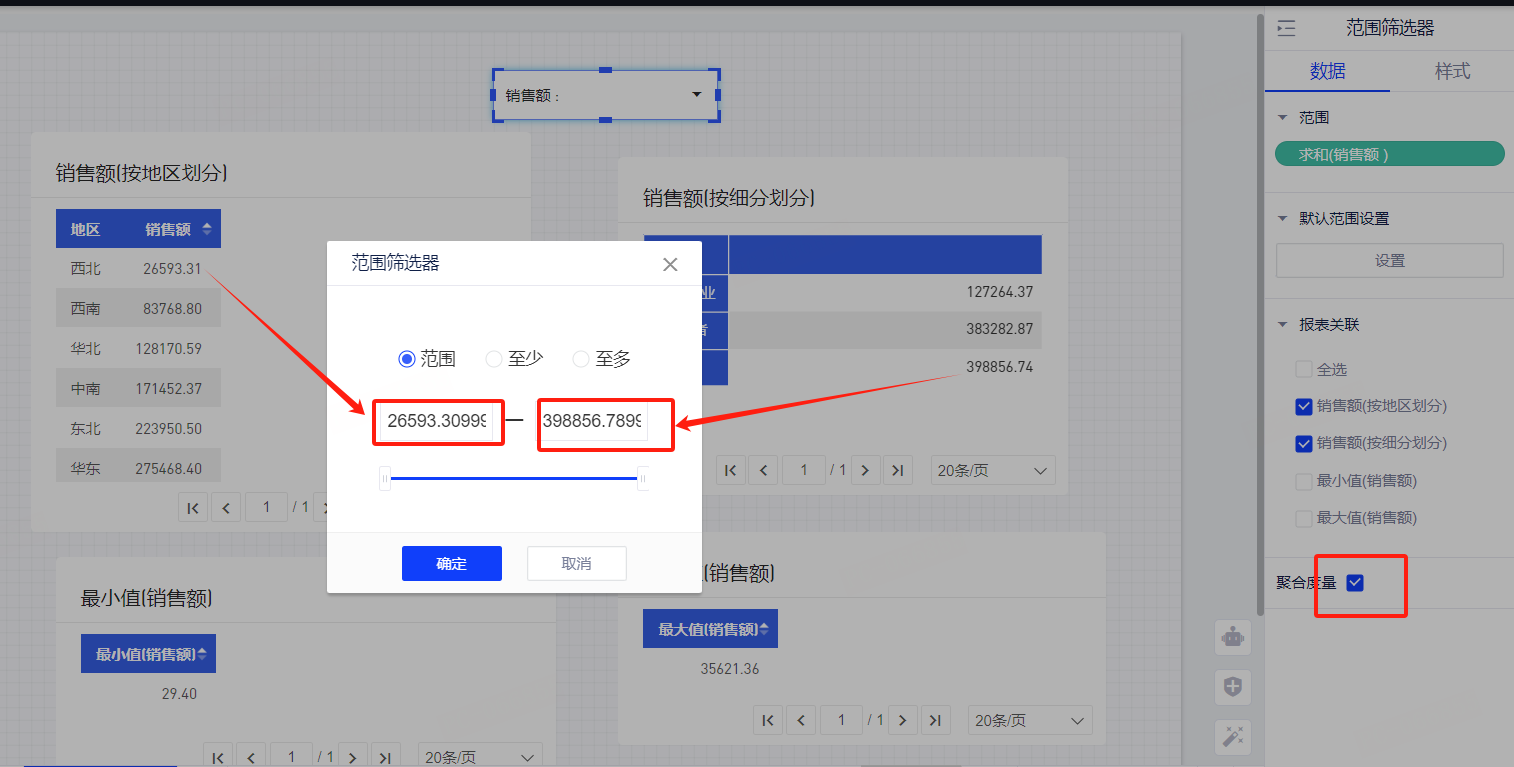Collapse the right panel using top-left icon
The height and width of the screenshot is (767, 1514).
tap(1286, 28)
